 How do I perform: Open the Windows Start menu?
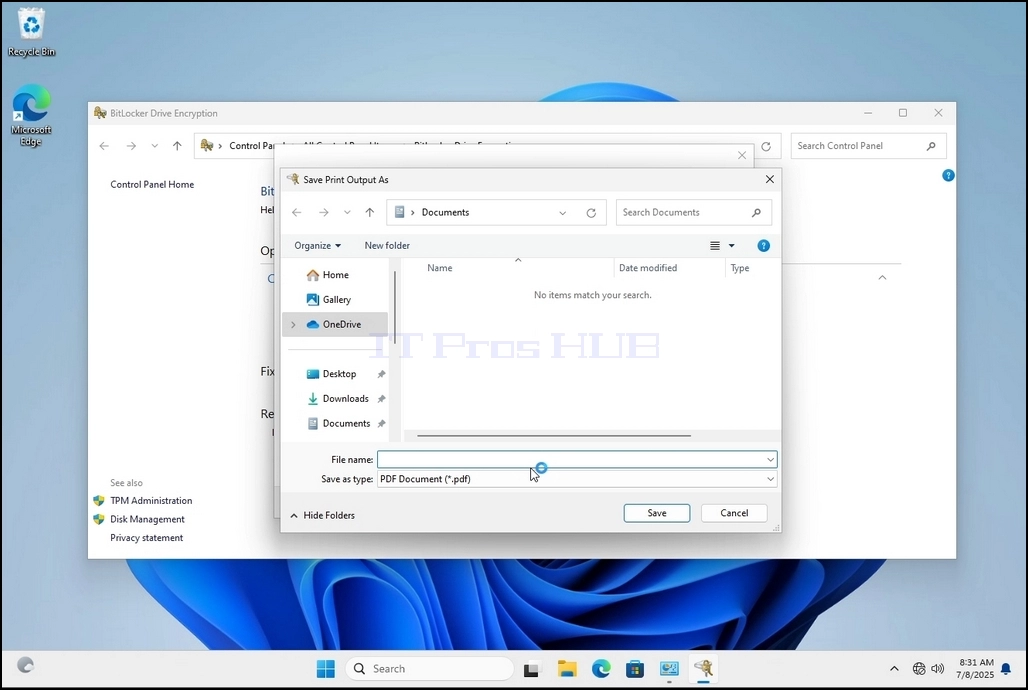tap(325, 669)
